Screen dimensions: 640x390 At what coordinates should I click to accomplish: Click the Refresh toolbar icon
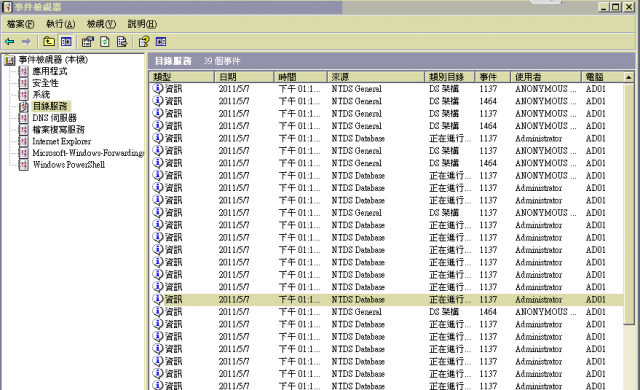tap(105, 42)
